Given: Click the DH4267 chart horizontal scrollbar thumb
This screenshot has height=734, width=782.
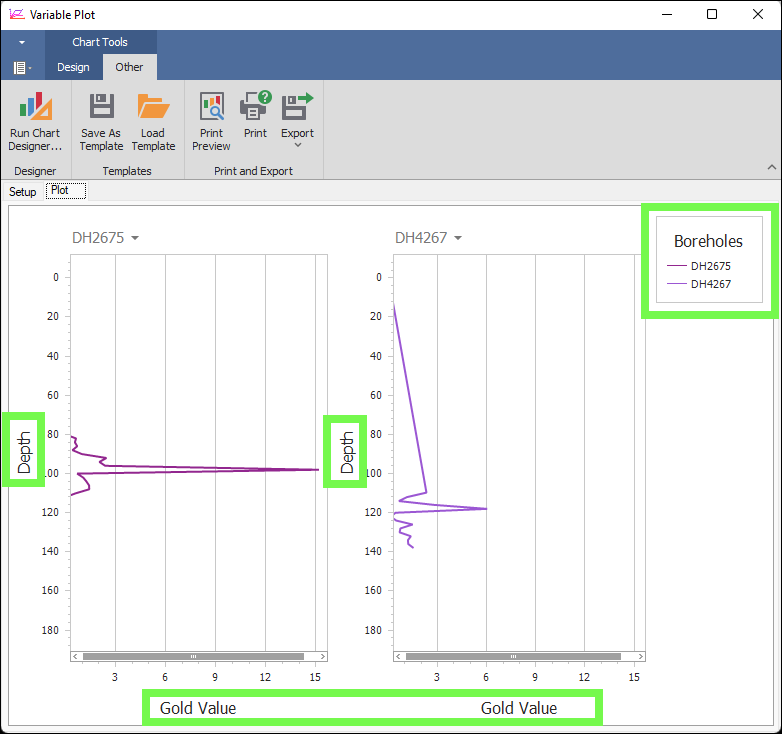Looking at the screenshot, I should (513, 657).
